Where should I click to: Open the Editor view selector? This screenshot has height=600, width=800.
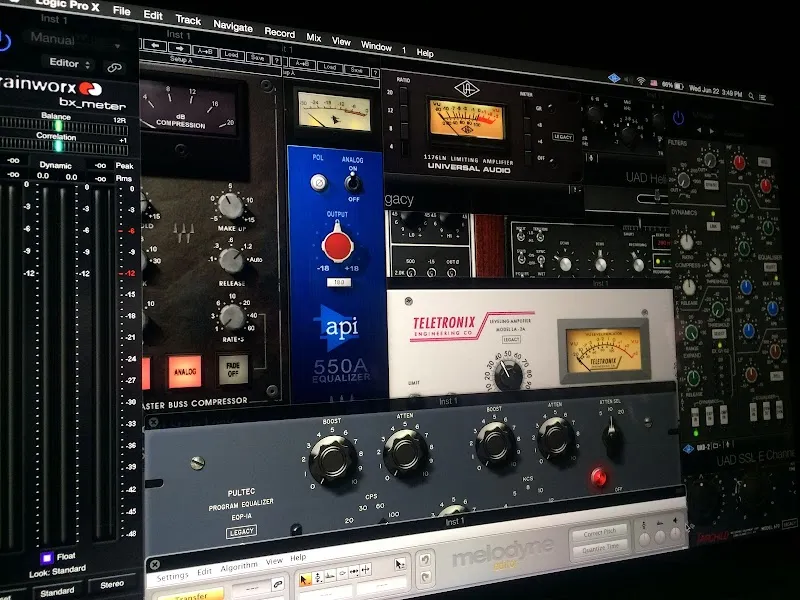pos(69,63)
